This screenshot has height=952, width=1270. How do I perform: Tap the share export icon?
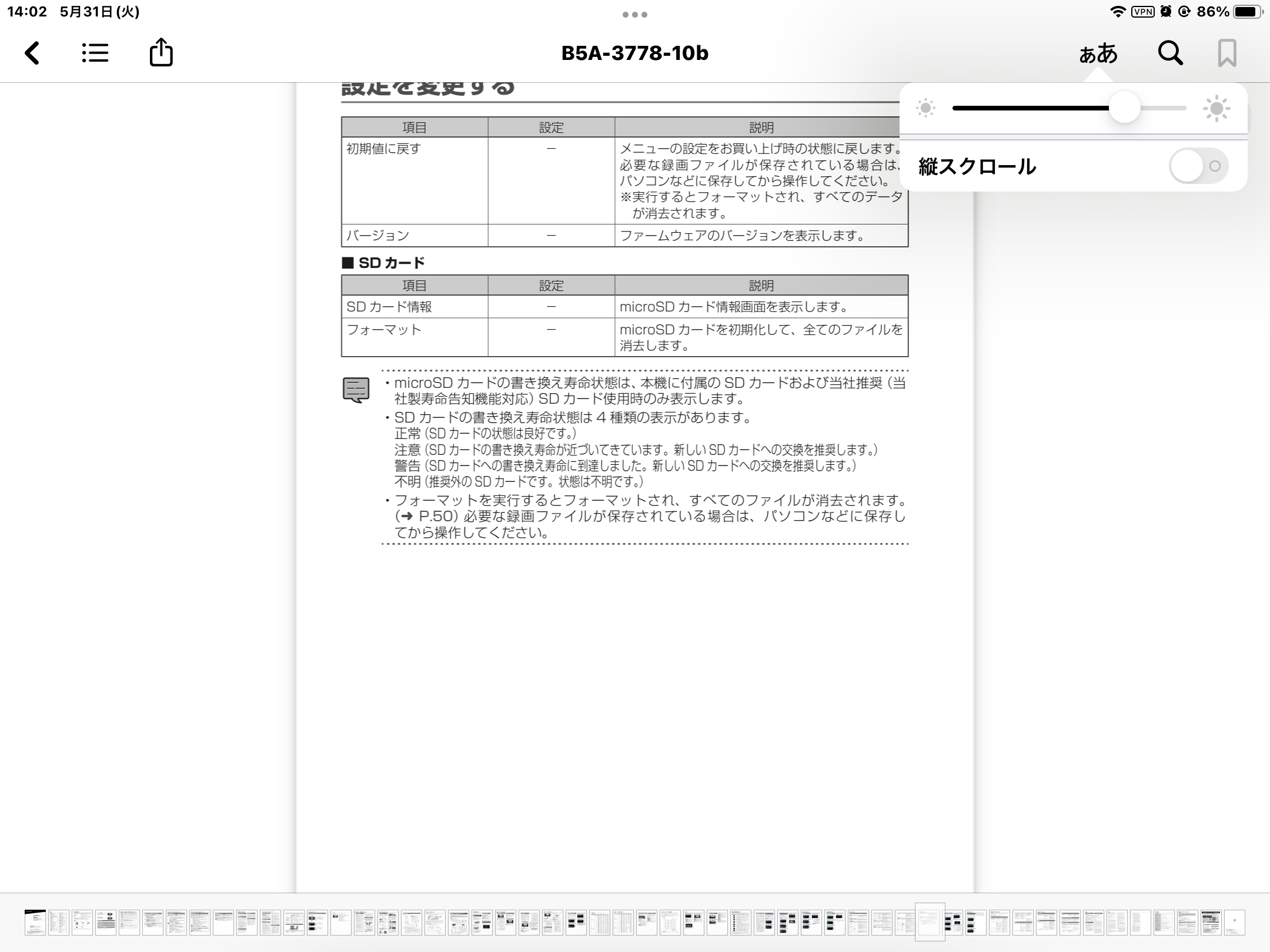[x=161, y=53]
